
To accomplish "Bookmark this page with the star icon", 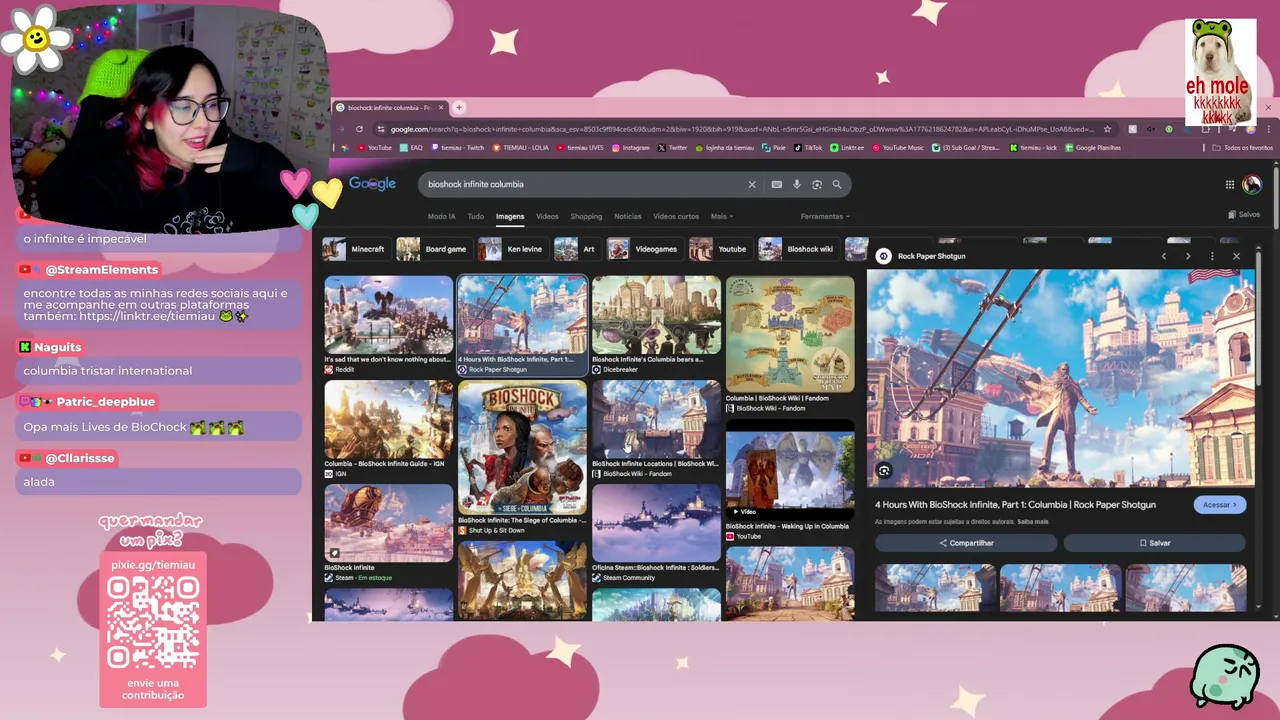I will 1107,129.
